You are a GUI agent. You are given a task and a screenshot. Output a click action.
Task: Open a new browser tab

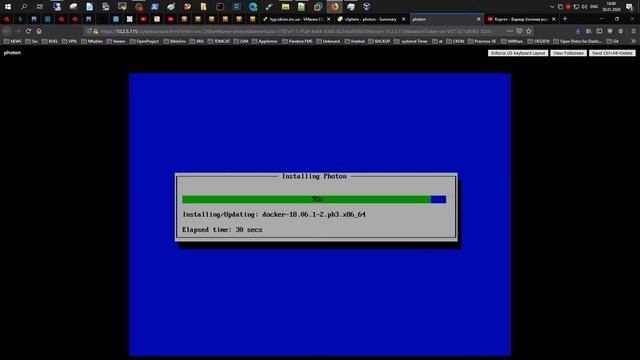(x=565, y=19)
